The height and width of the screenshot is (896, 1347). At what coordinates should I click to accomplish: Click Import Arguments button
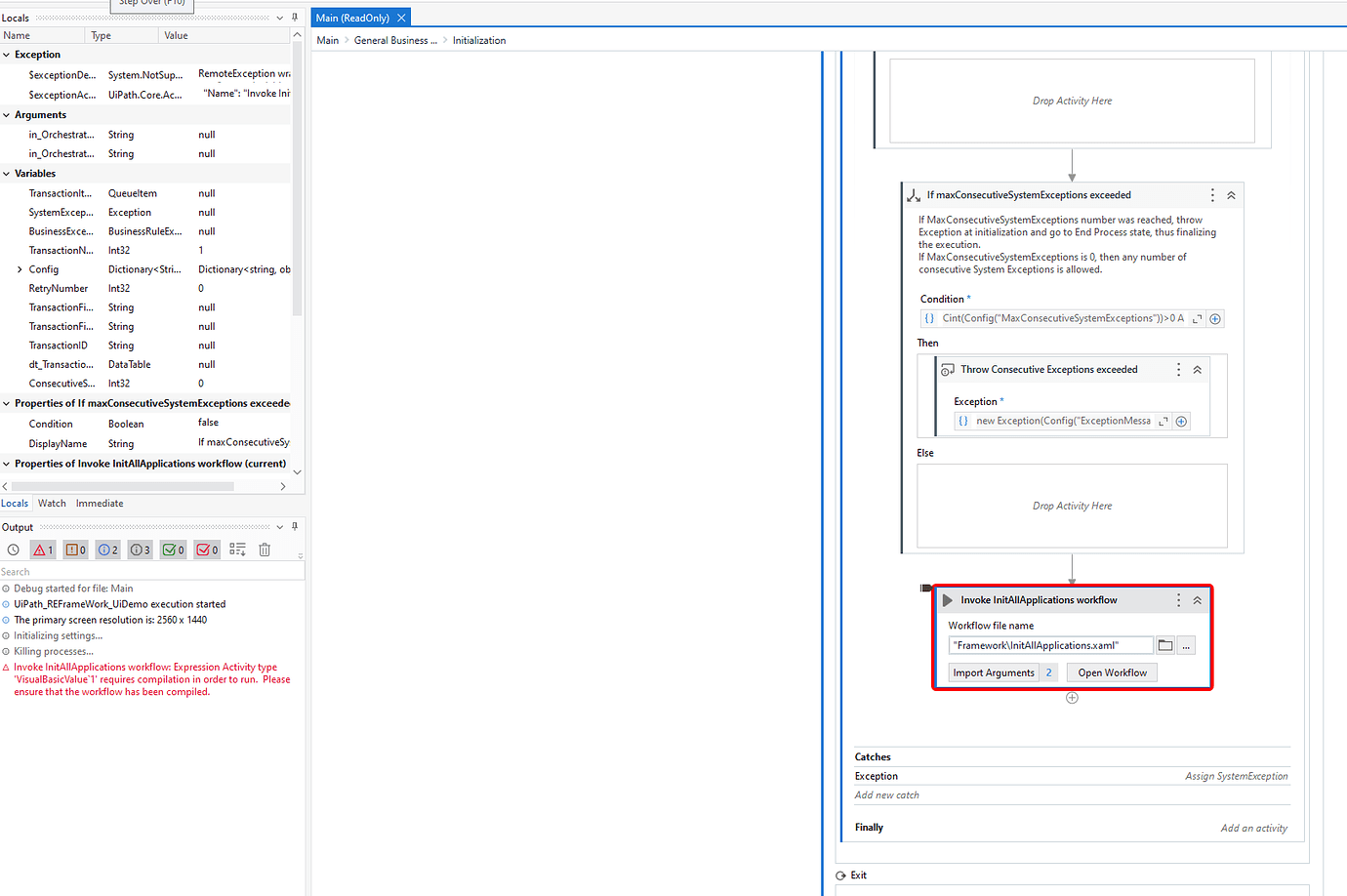point(994,672)
